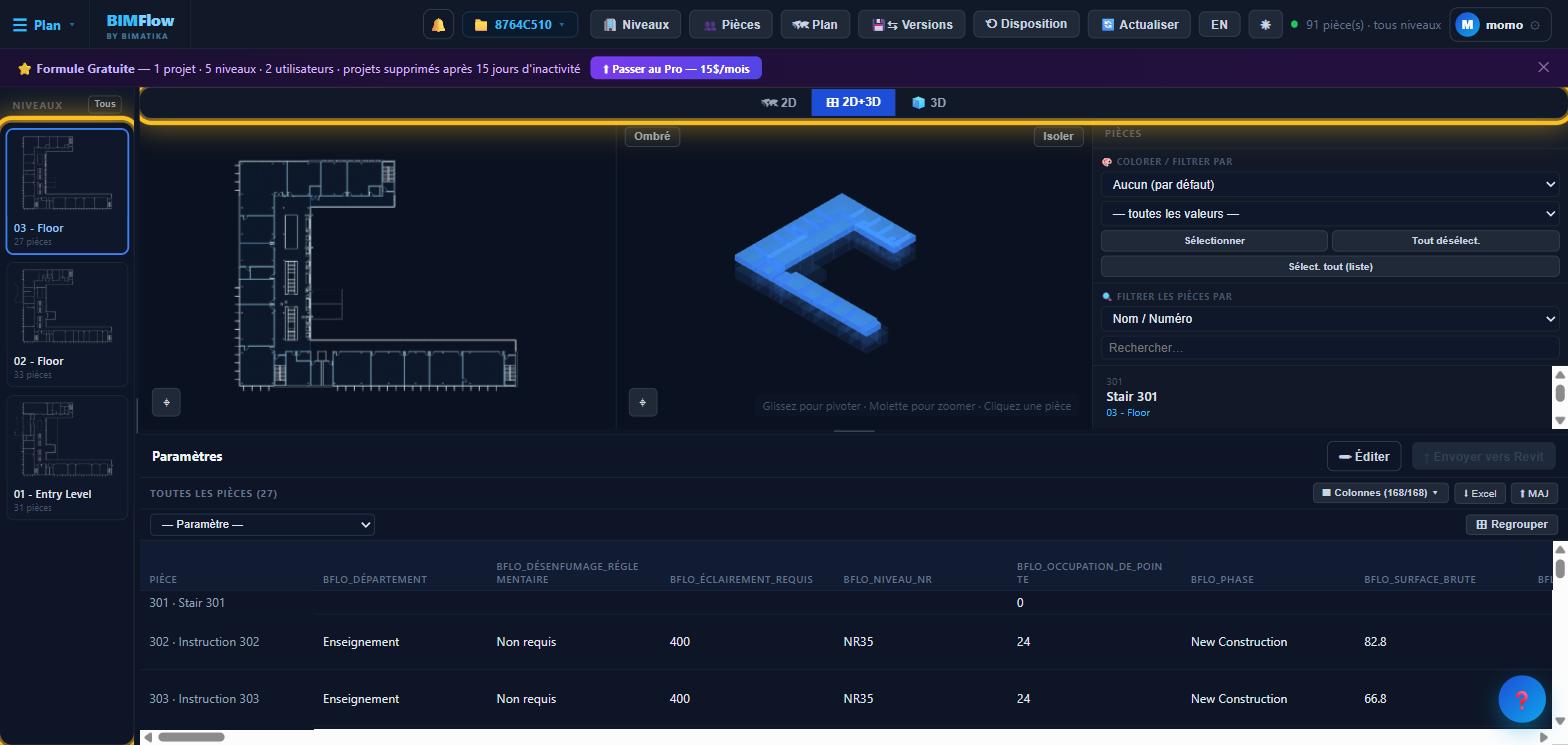The width and height of the screenshot is (1568, 745).
Task: Switch interface language to EN
Action: tap(1219, 24)
